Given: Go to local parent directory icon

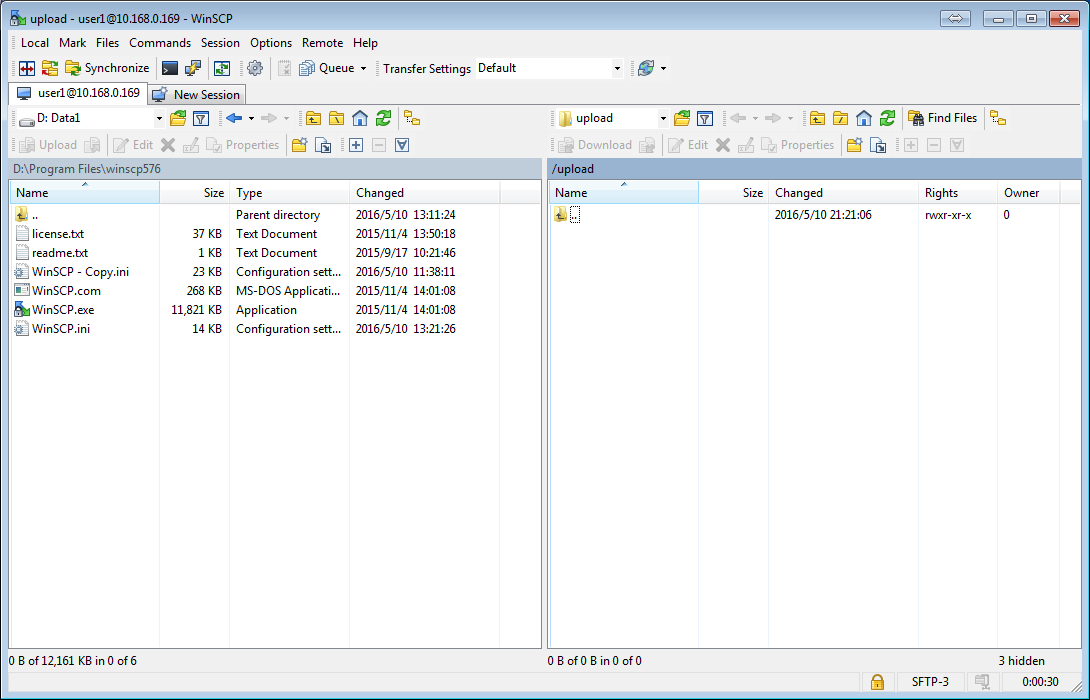Looking at the screenshot, I should (x=314, y=118).
